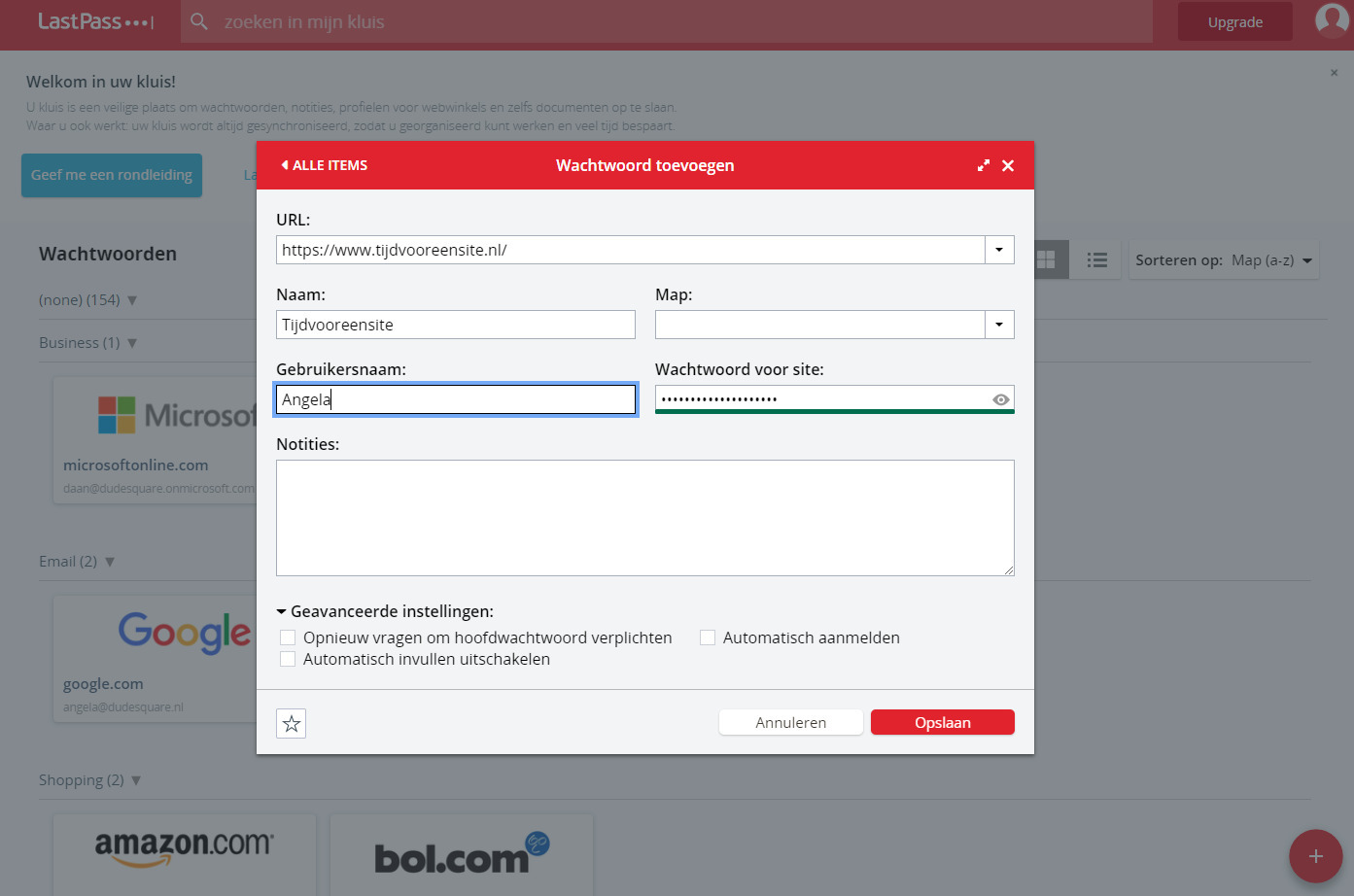Click the search magnifier icon
The image size is (1354, 896).
199,21
